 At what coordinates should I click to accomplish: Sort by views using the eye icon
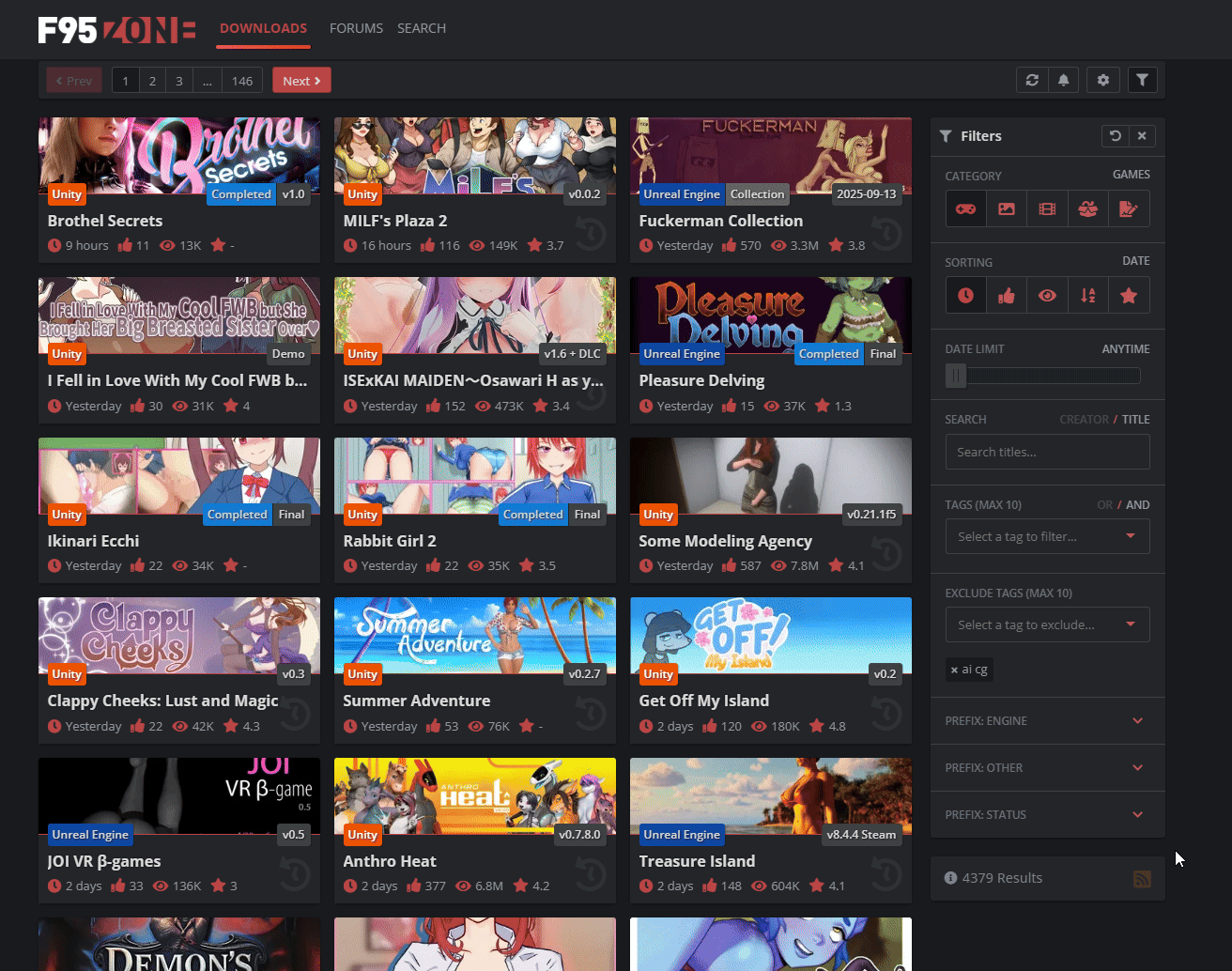[x=1047, y=296]
